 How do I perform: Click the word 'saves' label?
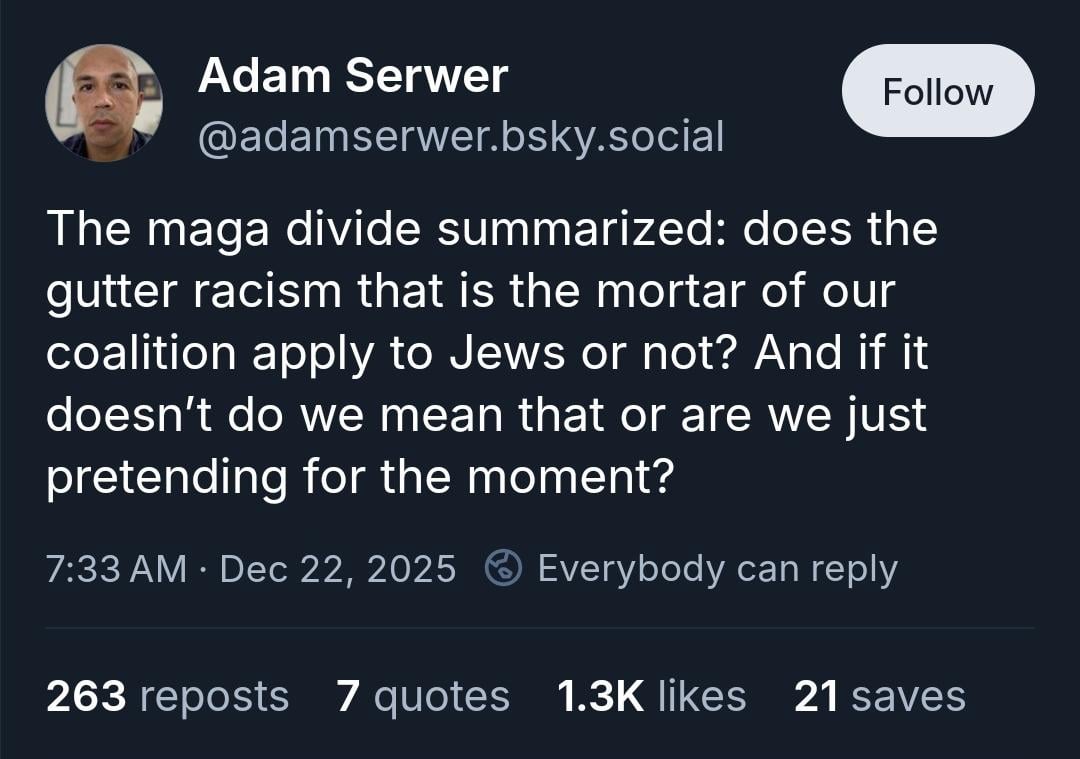click(908, 696)
